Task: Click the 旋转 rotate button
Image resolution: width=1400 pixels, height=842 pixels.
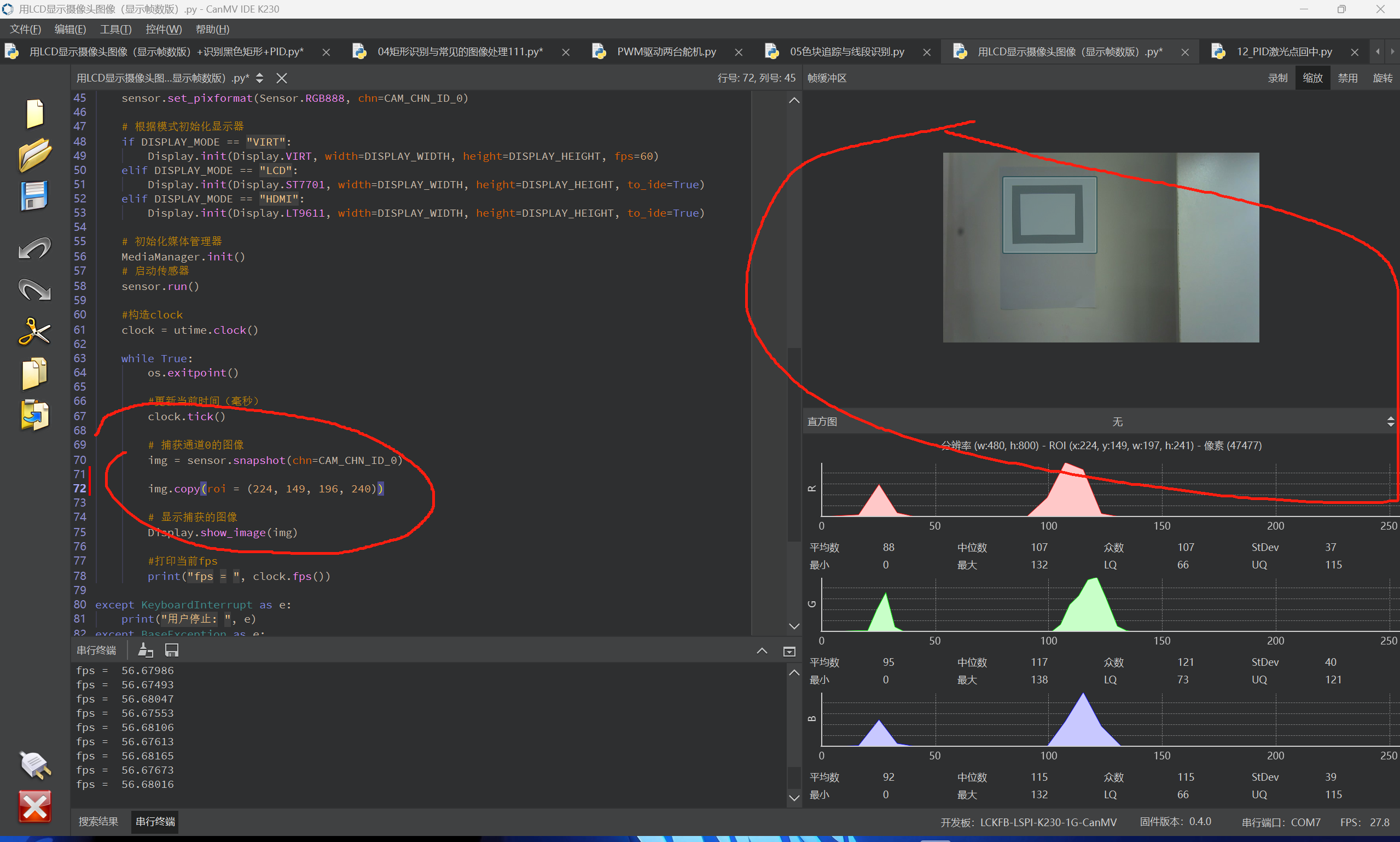Action: [x=1382, y=78]
